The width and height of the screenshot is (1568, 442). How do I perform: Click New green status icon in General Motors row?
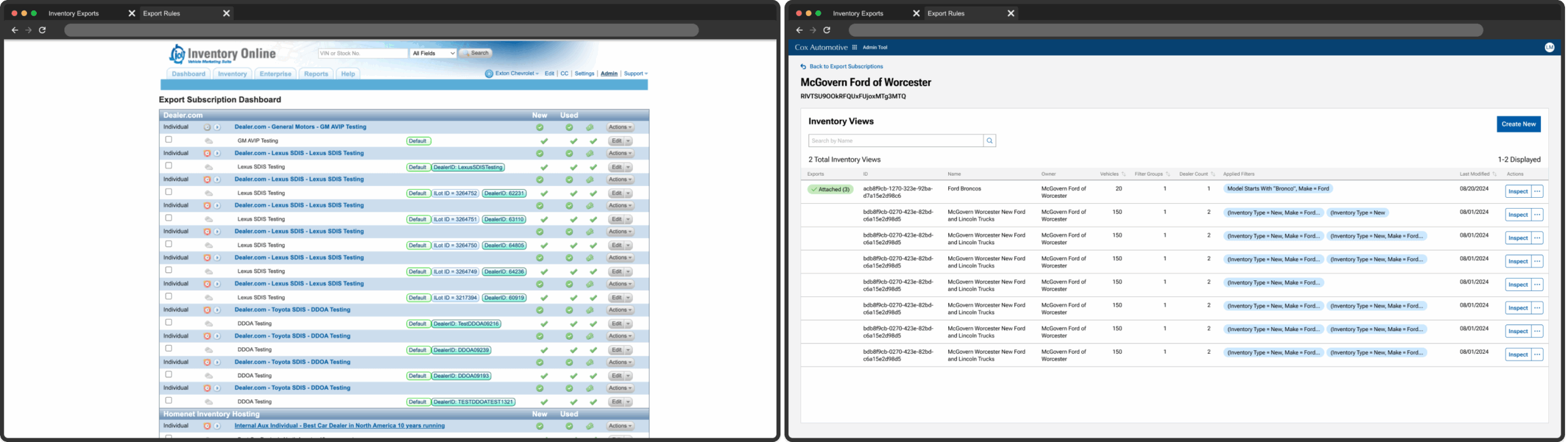pyautogui.click(x=540, y=127)
